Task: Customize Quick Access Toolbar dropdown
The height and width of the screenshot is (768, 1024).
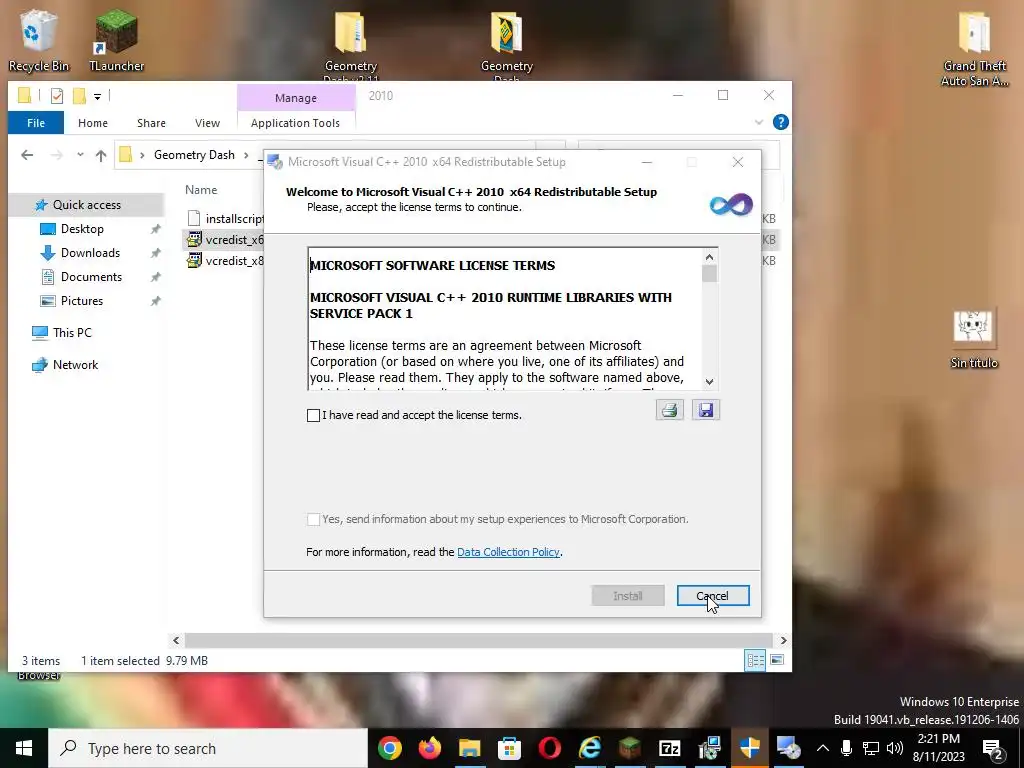Action: [x=97, y=97]
